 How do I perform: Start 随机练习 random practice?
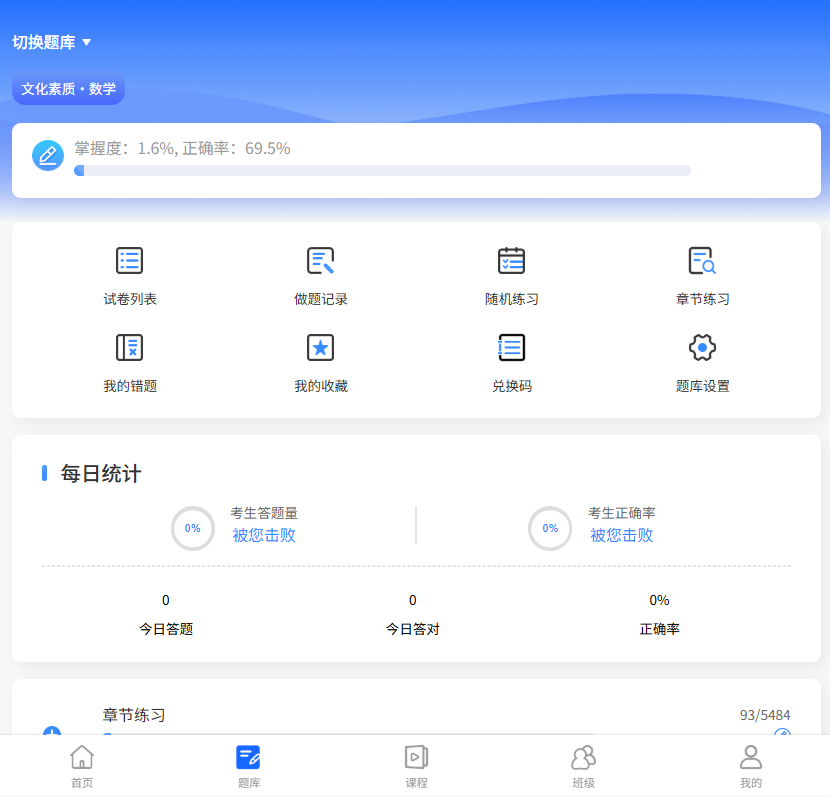[511, 261]
